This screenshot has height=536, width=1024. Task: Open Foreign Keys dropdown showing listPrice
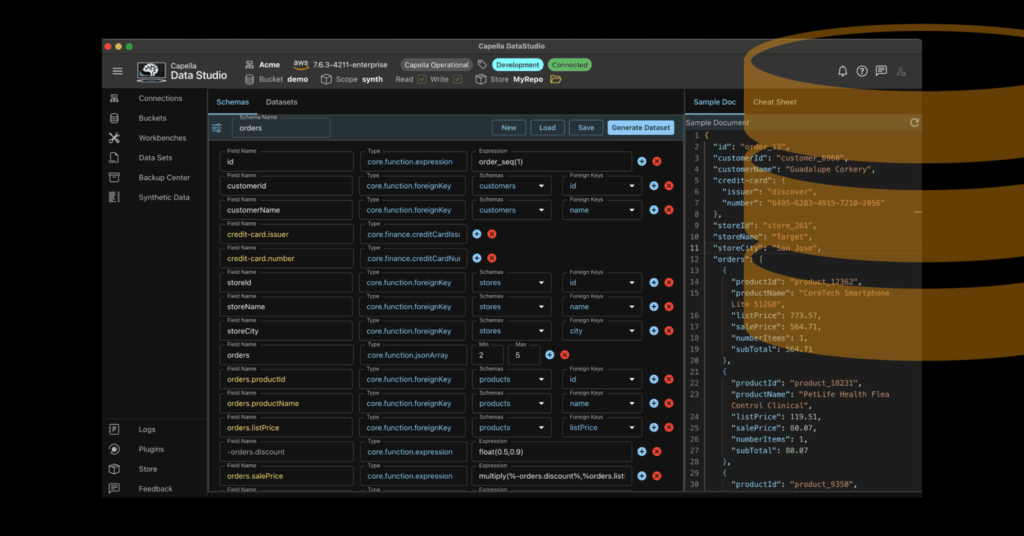(601, 428)
